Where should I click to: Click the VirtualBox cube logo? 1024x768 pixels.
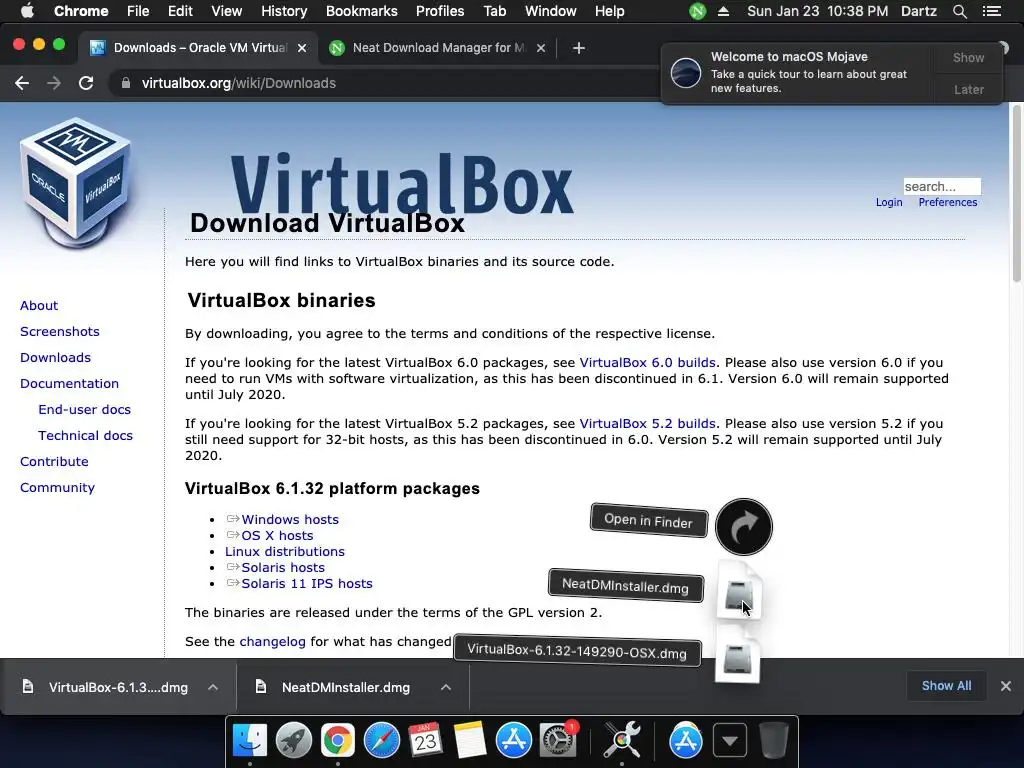tap(75, 183)
